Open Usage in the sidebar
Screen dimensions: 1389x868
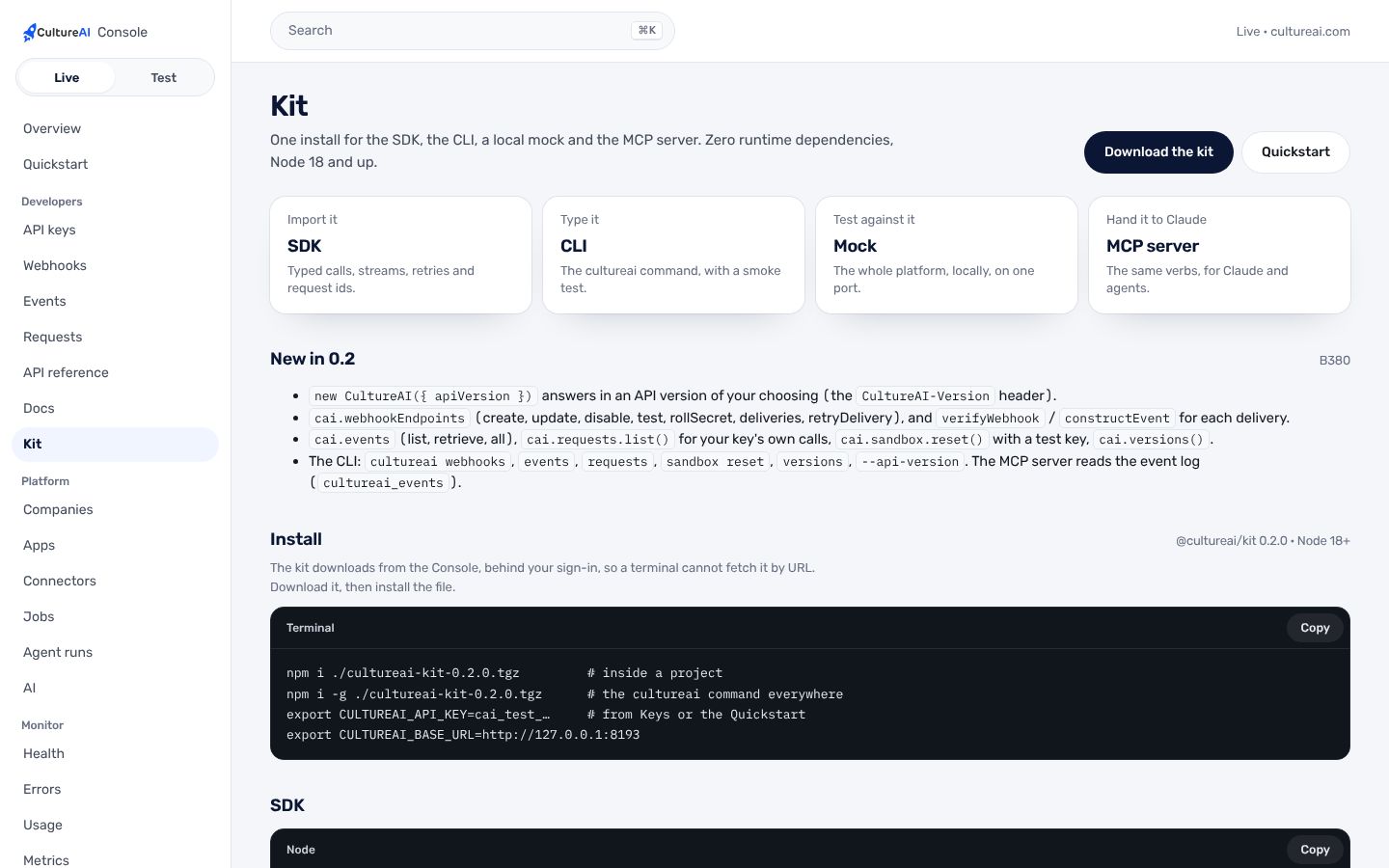[x=115, y=825]
